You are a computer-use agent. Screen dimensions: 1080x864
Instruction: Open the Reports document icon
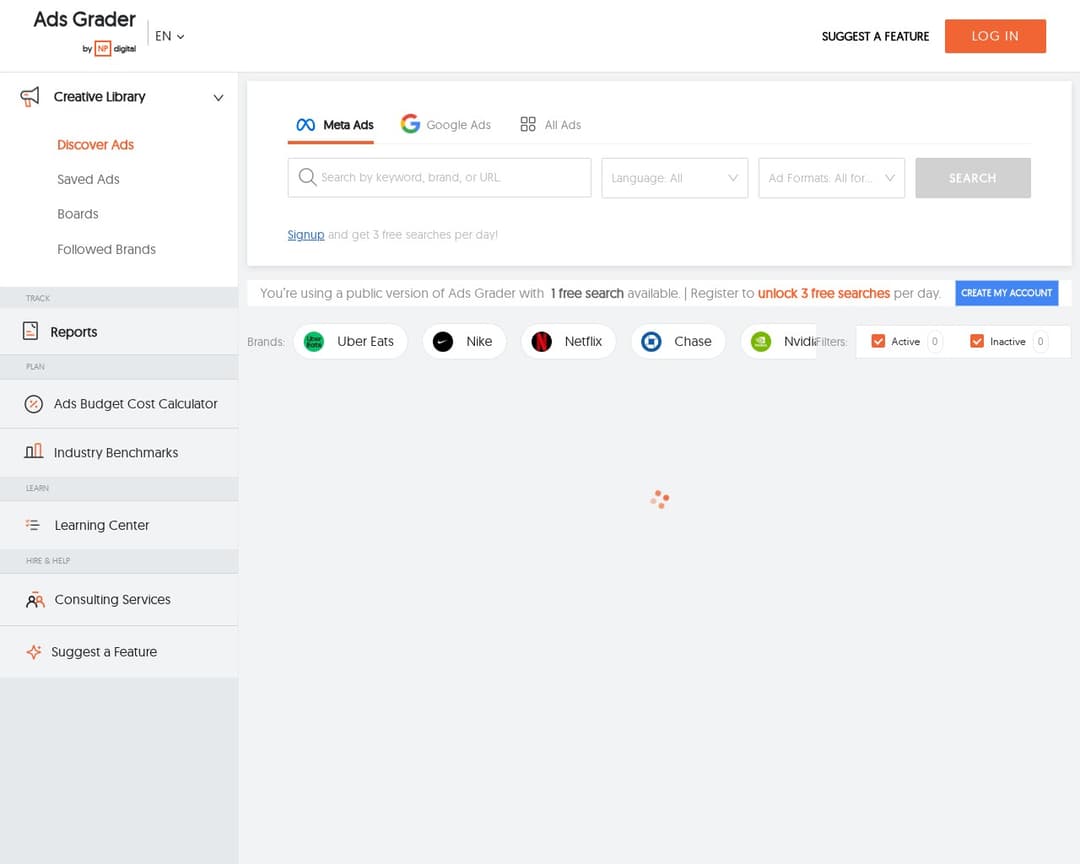click(x=31, y=332)
